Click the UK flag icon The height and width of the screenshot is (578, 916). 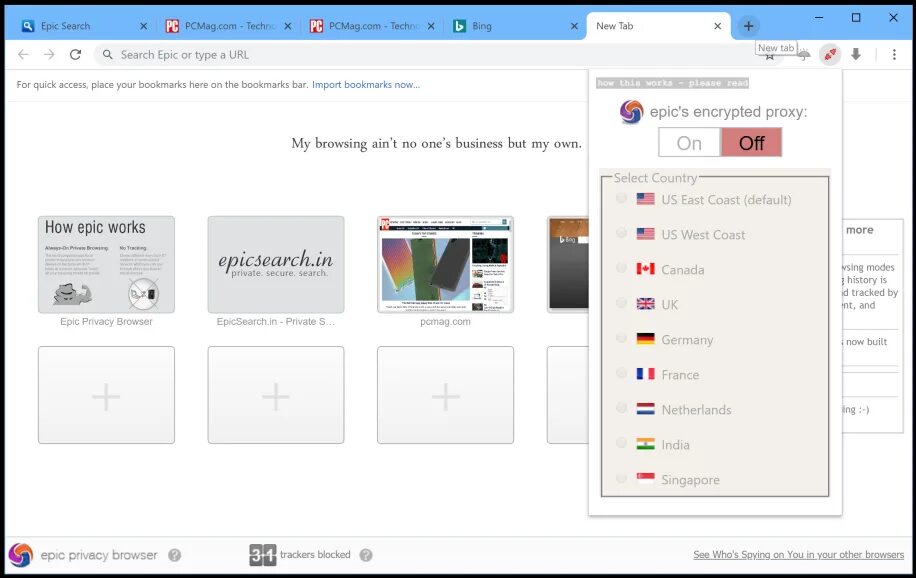point(646,303)
